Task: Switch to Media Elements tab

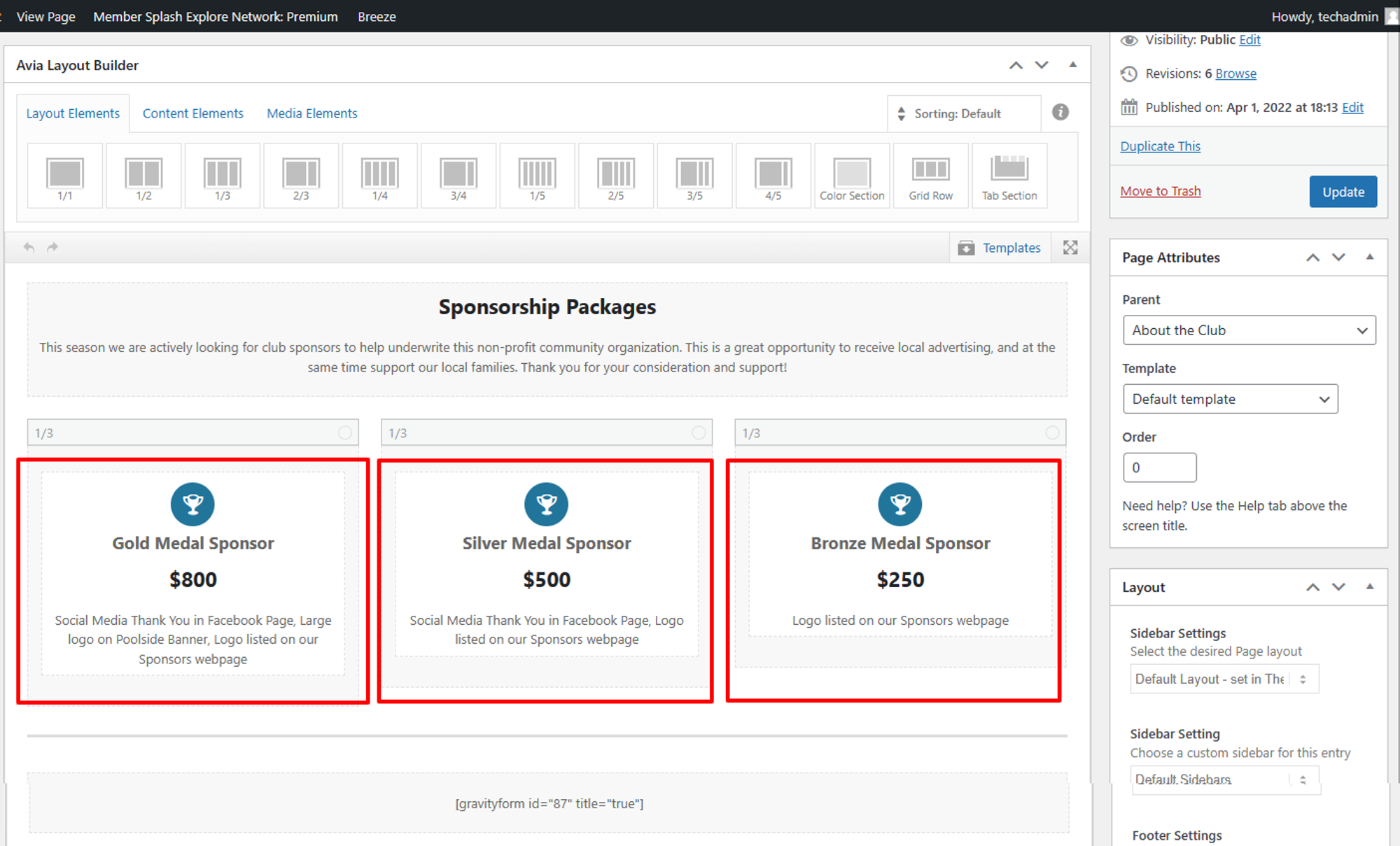Action: (311, 113)
